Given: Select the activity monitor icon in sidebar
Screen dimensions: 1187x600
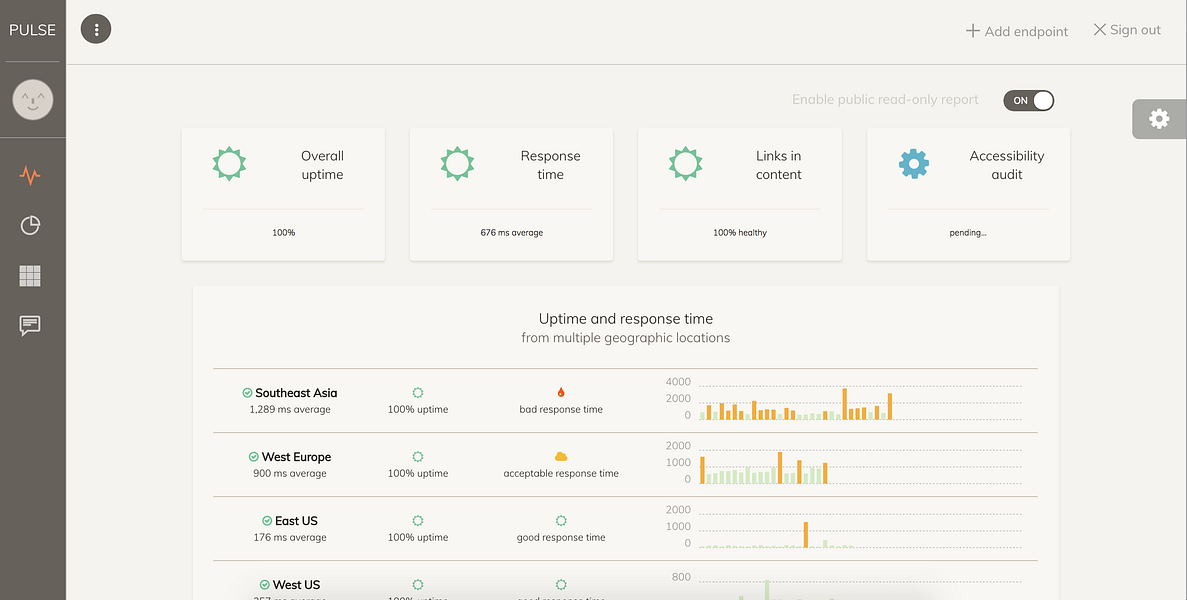Looking at the screenshot, I should pos(30,175).
